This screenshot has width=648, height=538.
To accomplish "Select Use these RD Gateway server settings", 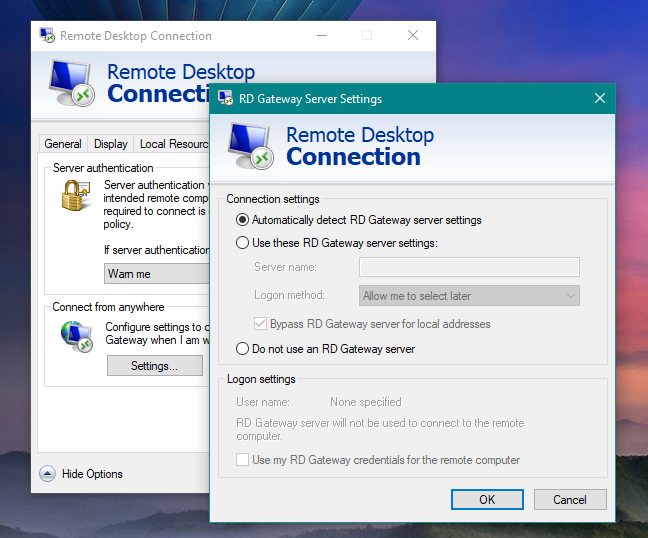I will (x=336, y=243).
